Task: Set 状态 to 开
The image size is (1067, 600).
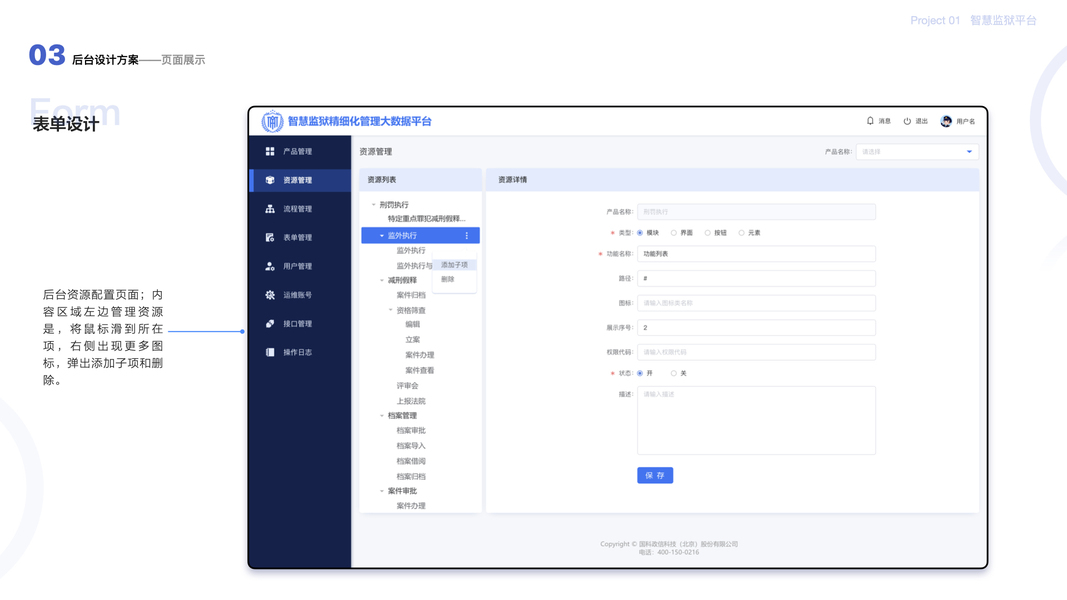Action: click(640, 373)
